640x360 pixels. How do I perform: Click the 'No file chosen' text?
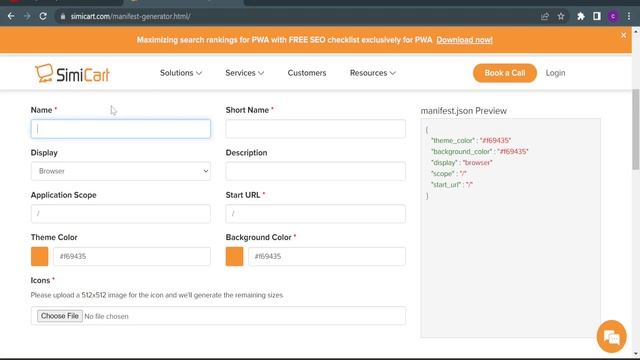coord(106,316)
